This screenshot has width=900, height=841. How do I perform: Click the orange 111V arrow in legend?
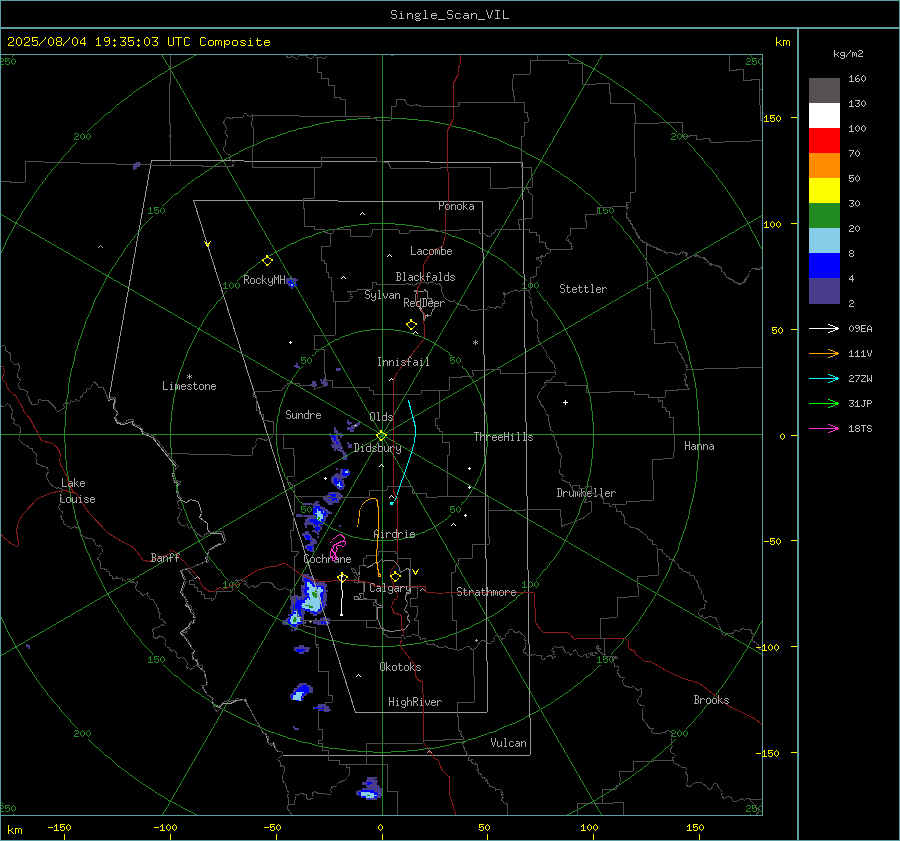[824, 354]
